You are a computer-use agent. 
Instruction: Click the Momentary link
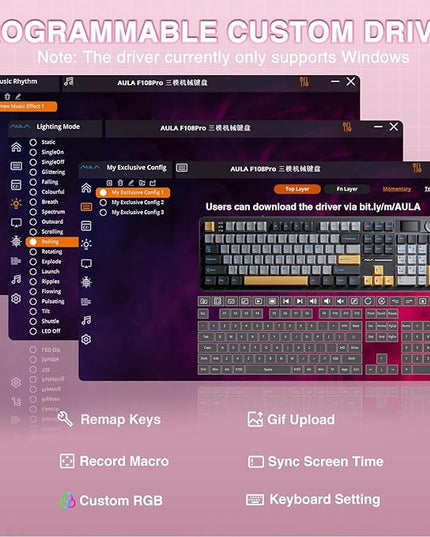pyautogui.click(x=396, y=189)
